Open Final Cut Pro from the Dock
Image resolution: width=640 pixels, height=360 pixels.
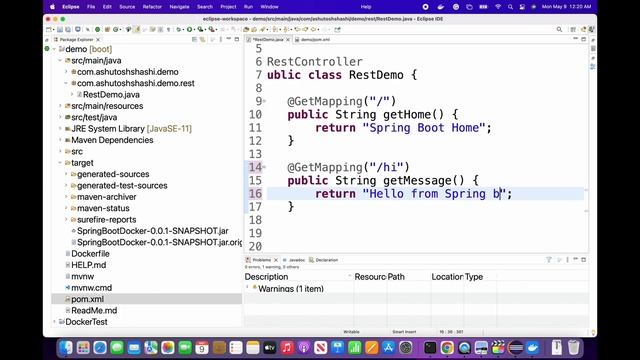(498, 348)
